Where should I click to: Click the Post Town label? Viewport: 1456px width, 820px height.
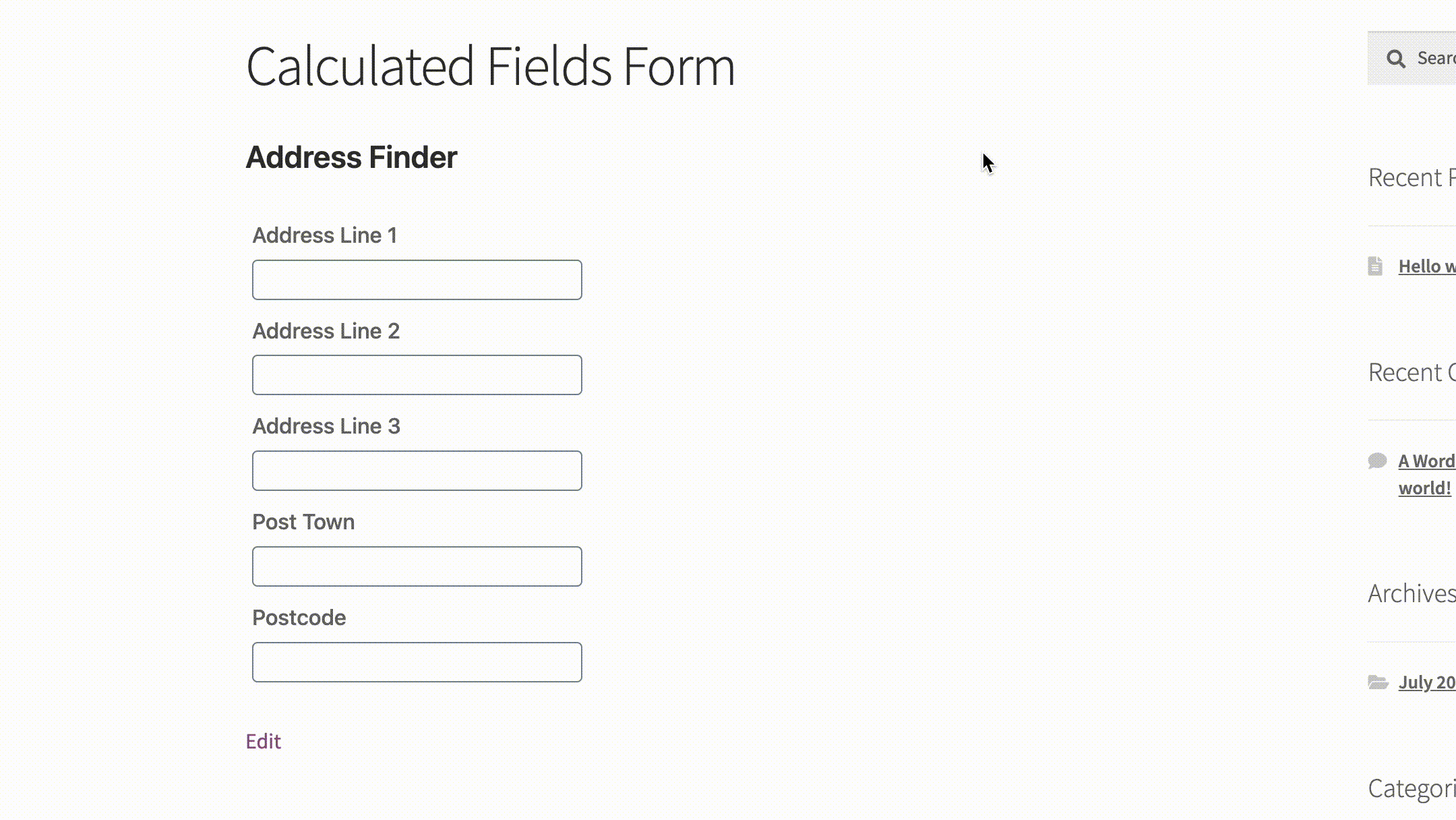coord(303,521)
